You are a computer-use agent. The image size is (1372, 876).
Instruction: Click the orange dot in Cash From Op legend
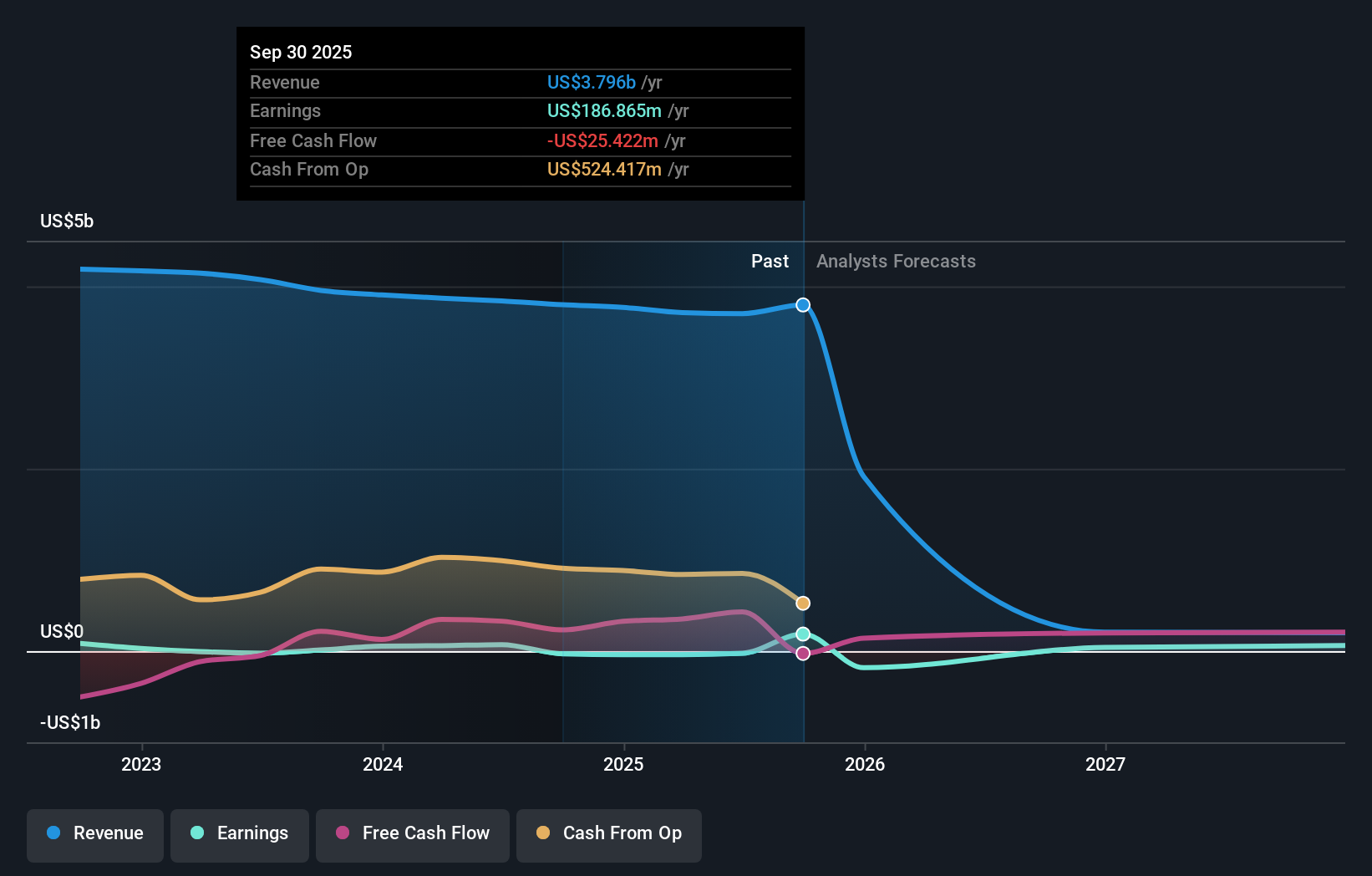coord(543,833)
